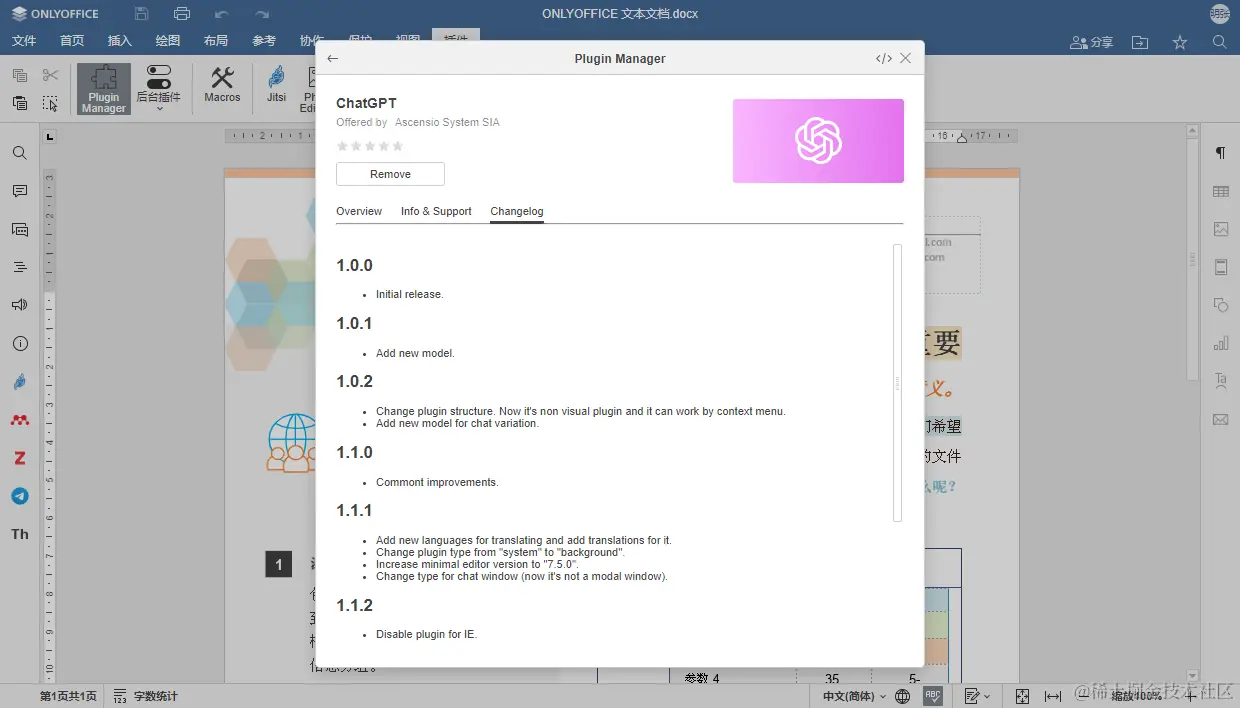Open the Zotero plugin in sidebar
Screen dimensions: 1240x708
pos(20,458)
